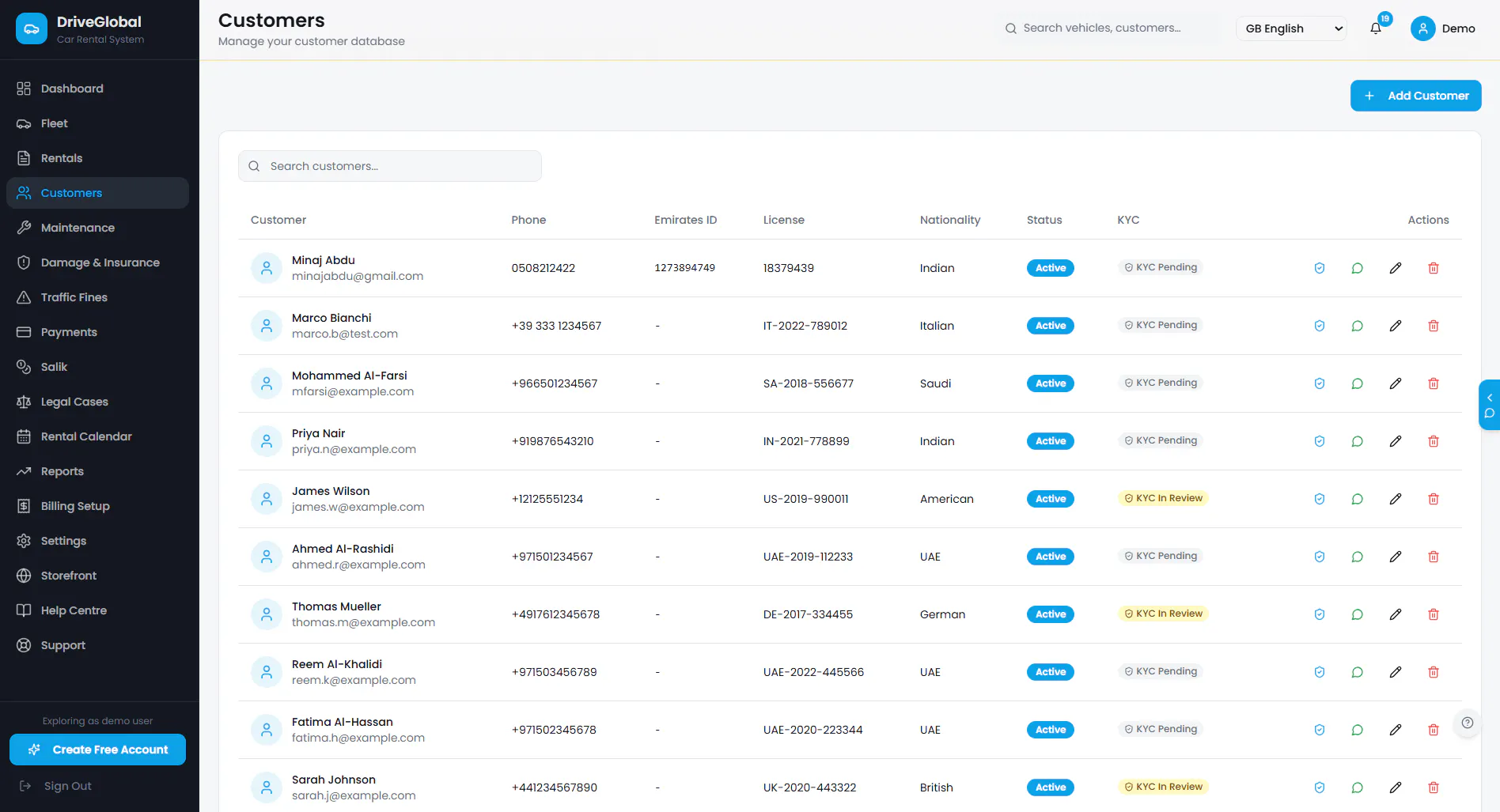This screenshot has height=812, width=1500.
Task: Open Reports in sidebar
Action: click(x=97, y=471)
